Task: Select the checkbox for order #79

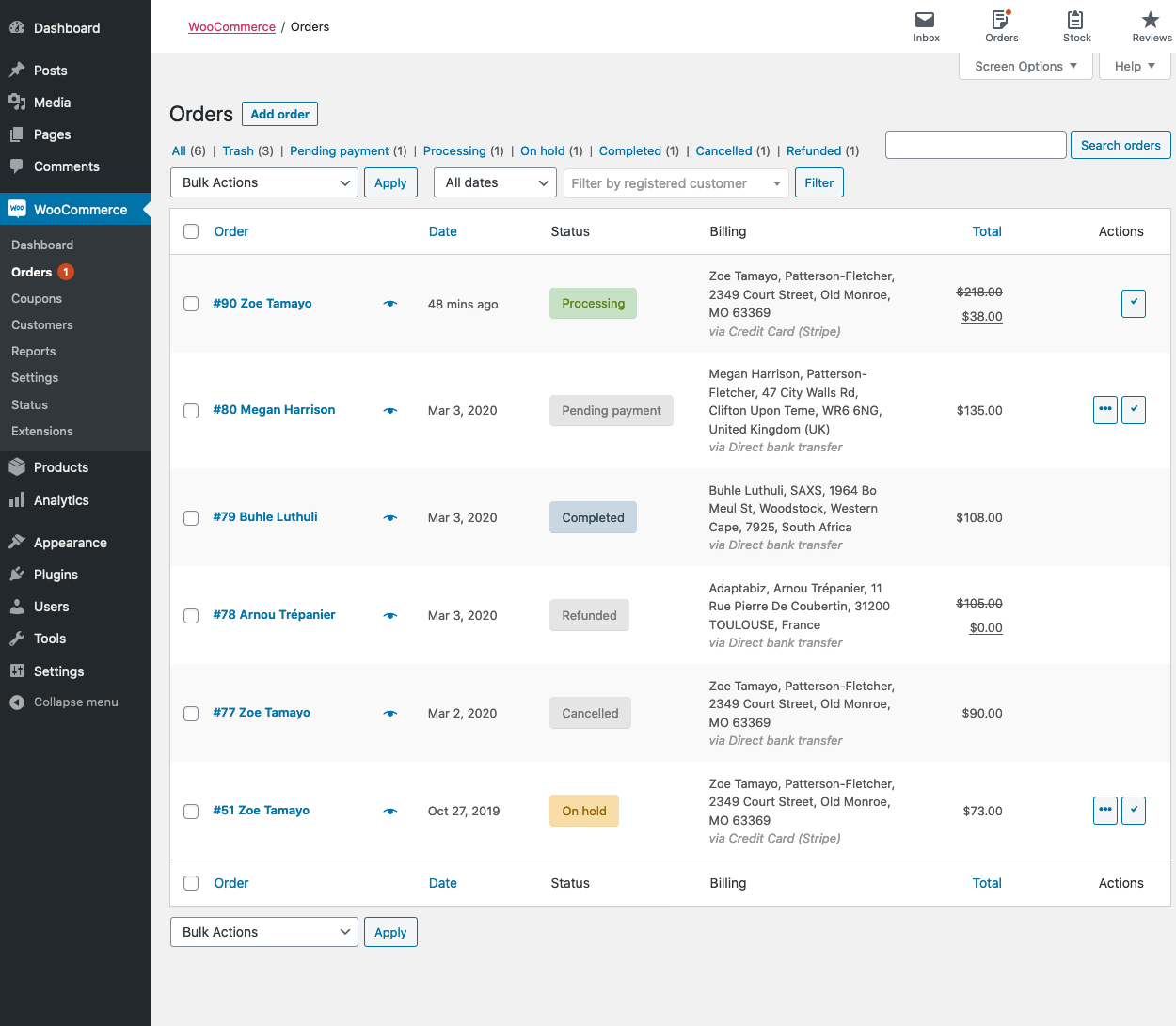Action: coord(191,517)
